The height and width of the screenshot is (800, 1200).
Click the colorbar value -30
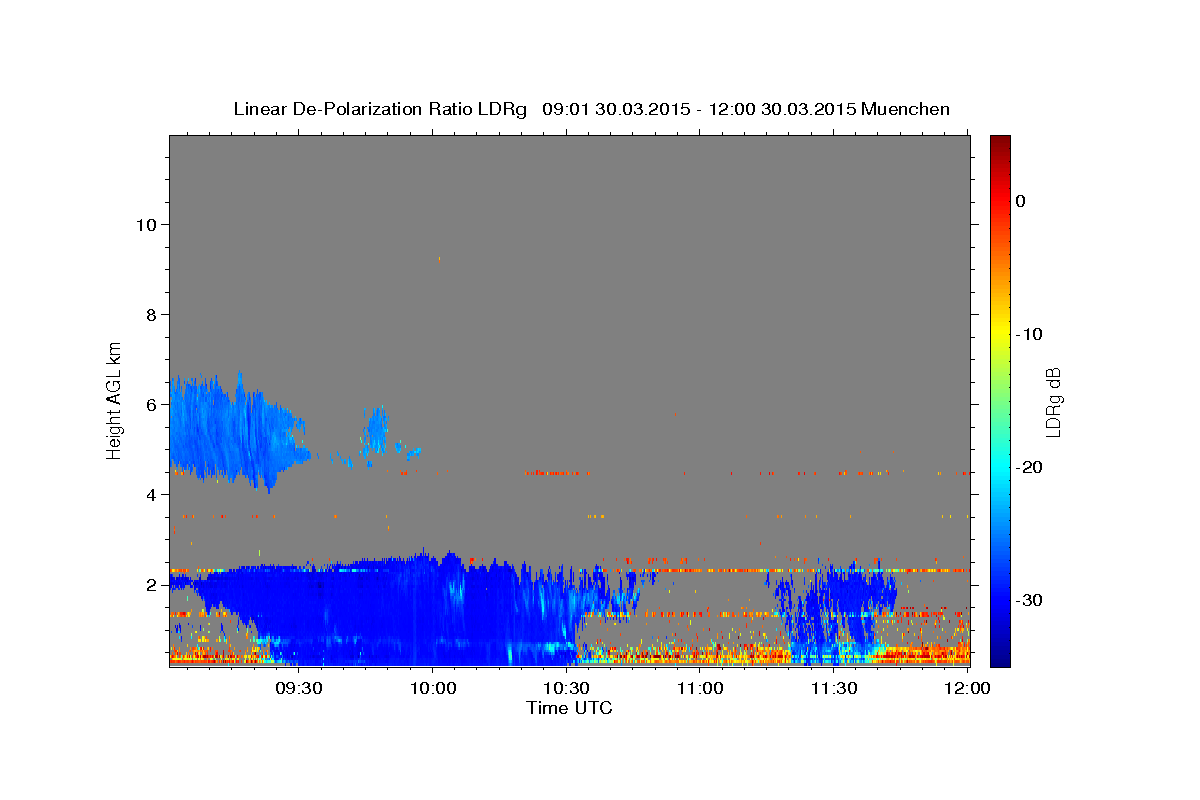coord(1030,600)
